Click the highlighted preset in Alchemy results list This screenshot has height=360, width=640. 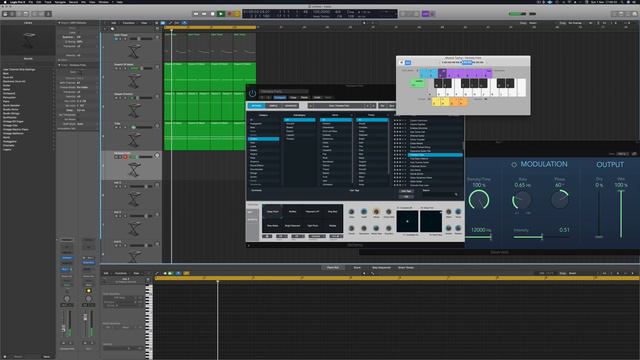click(x=435, y=155)
